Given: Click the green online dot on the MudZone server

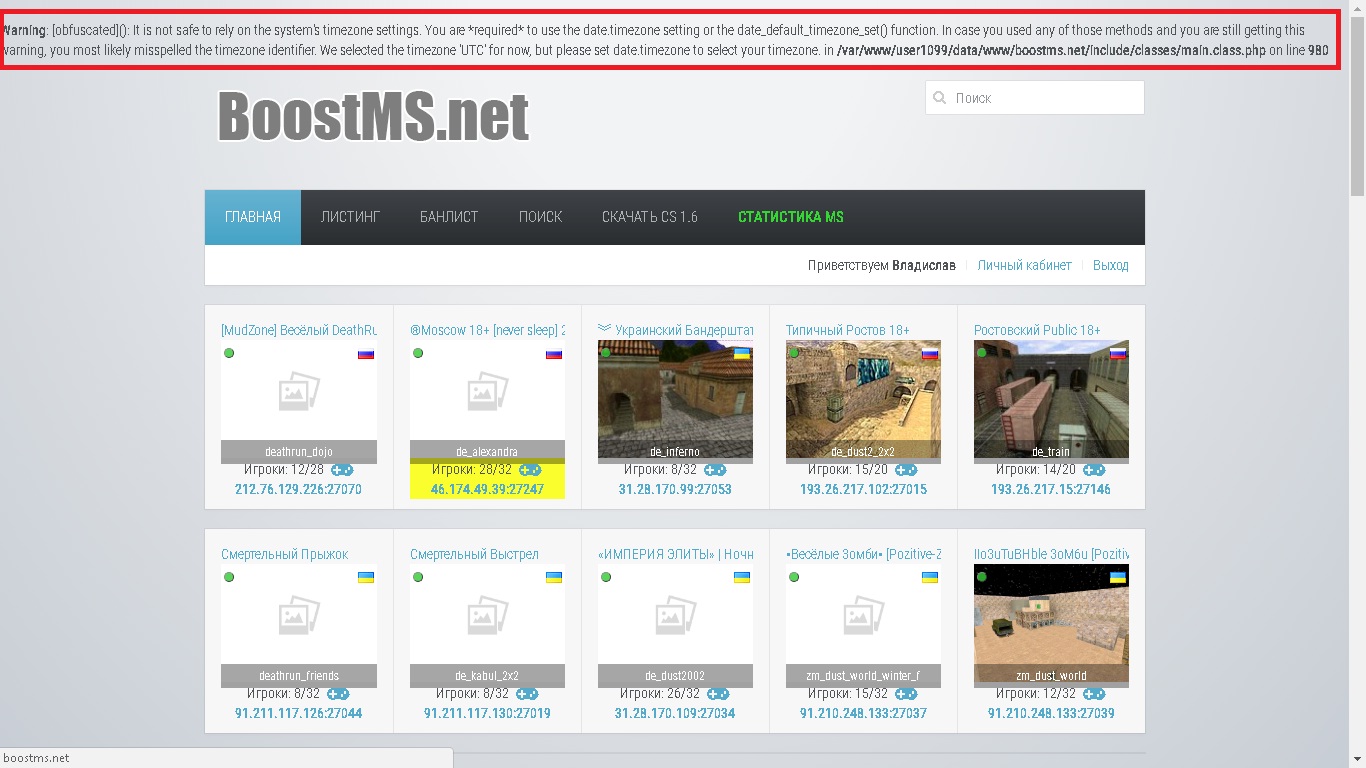Looking at the screenshot, I should [x=229, y=353].
